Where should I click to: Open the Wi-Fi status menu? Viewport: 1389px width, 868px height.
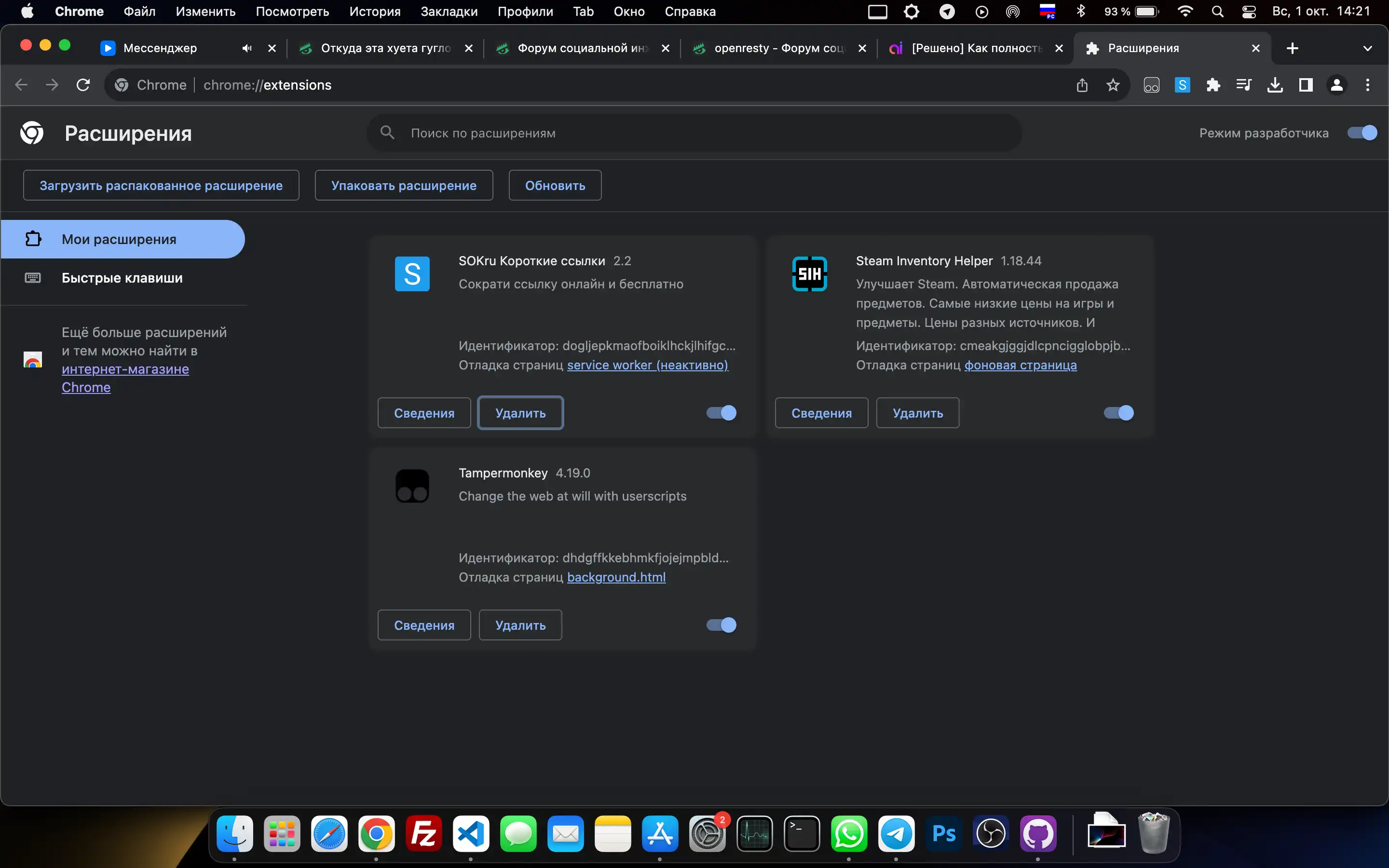1185,12
